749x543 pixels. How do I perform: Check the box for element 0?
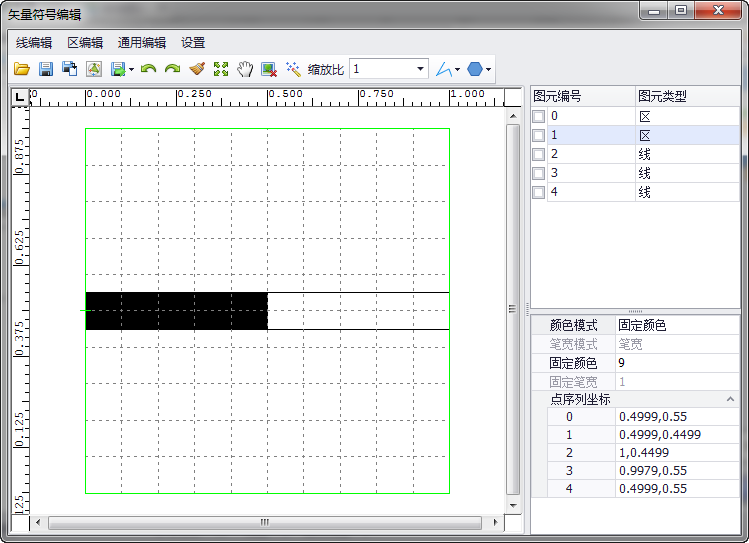[x=539, y=116]
